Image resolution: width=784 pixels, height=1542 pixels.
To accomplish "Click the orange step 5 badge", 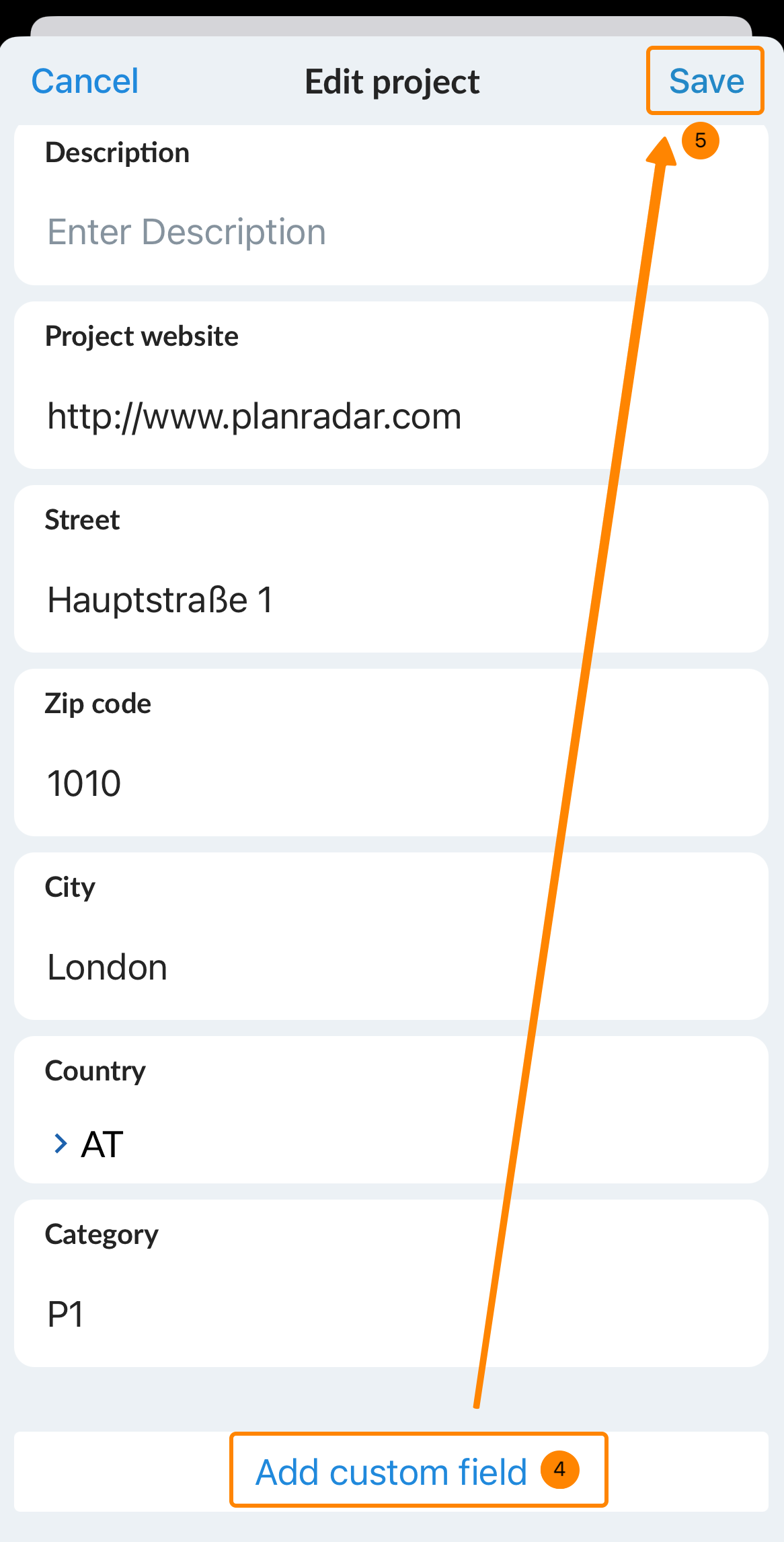I will tap(701, 141).
